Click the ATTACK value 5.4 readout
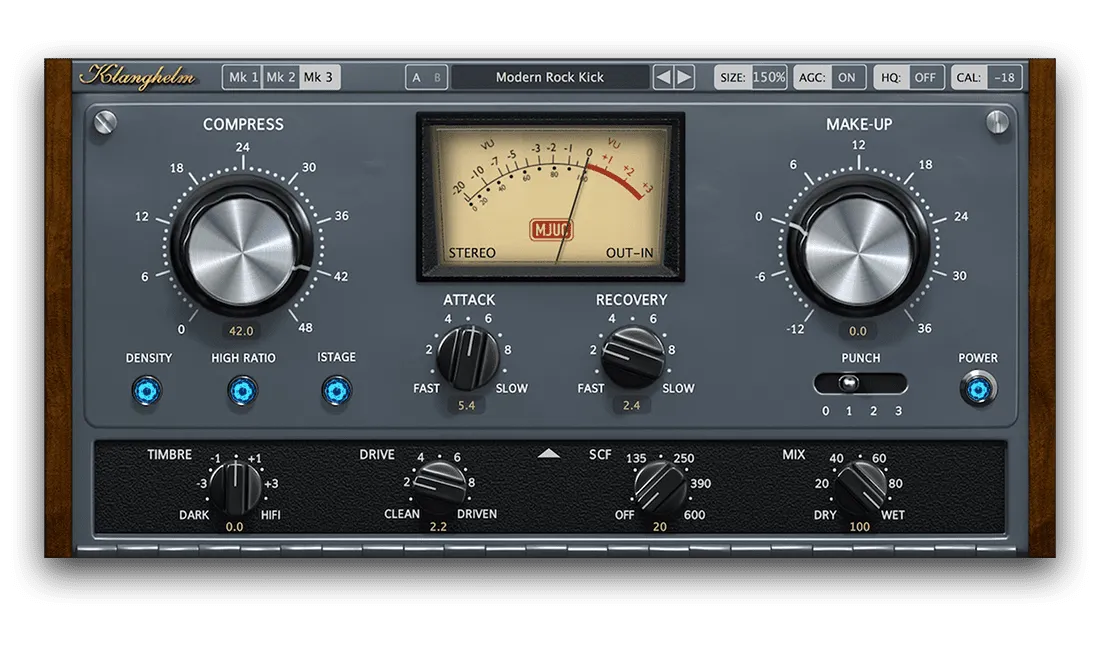 [x=467, y=405]
